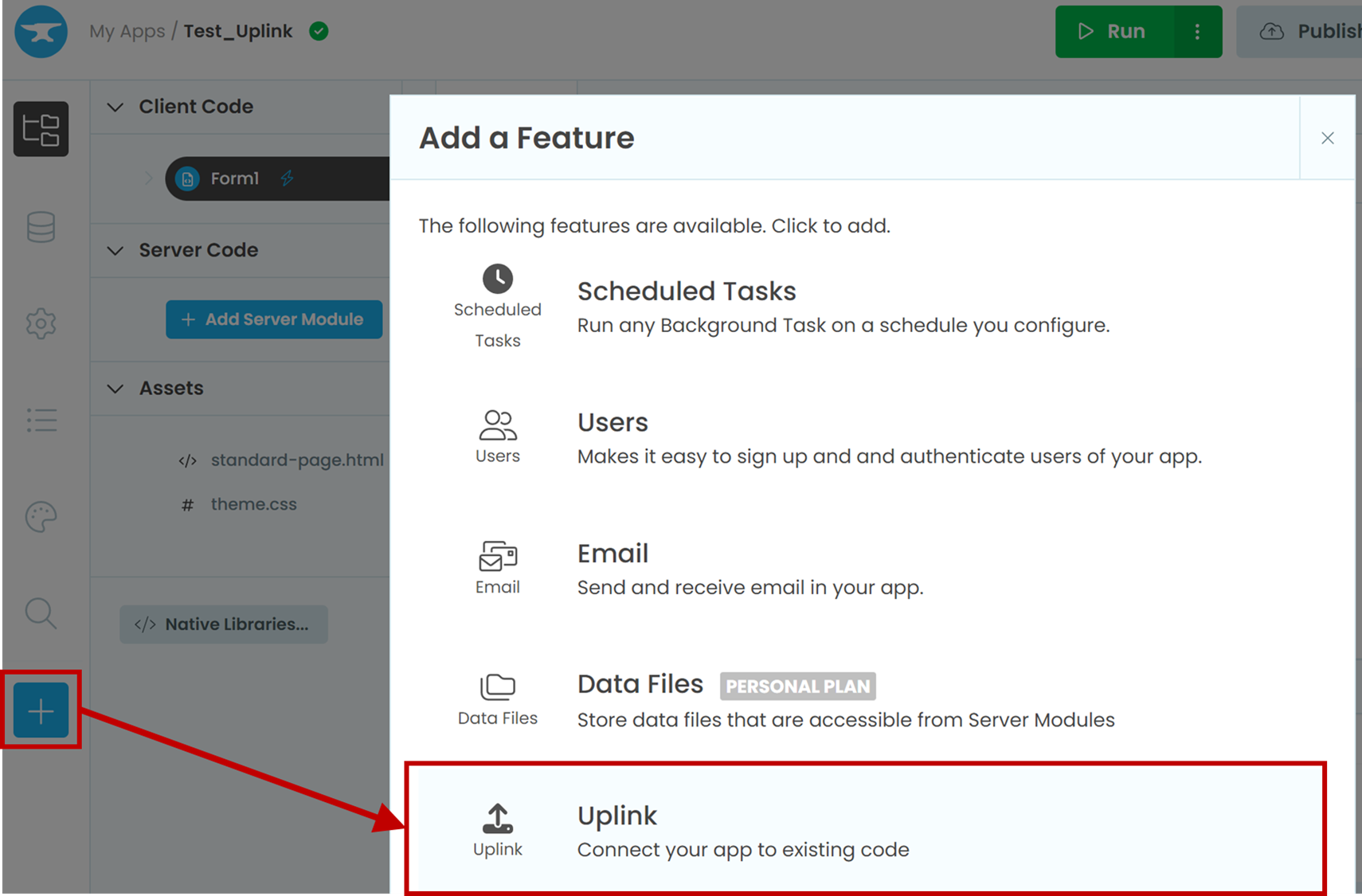Image resolution: width=1362 pixels, height=896 pixels.
Task: Click the Form1 lightning bolt icon
Action: coord(288,178)
